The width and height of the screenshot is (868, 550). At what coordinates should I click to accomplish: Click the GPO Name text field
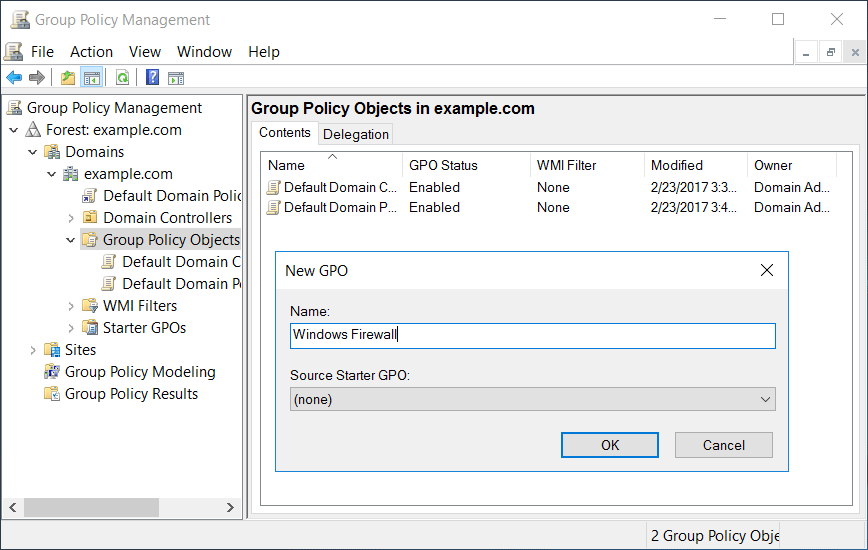(x=533, y=336)
